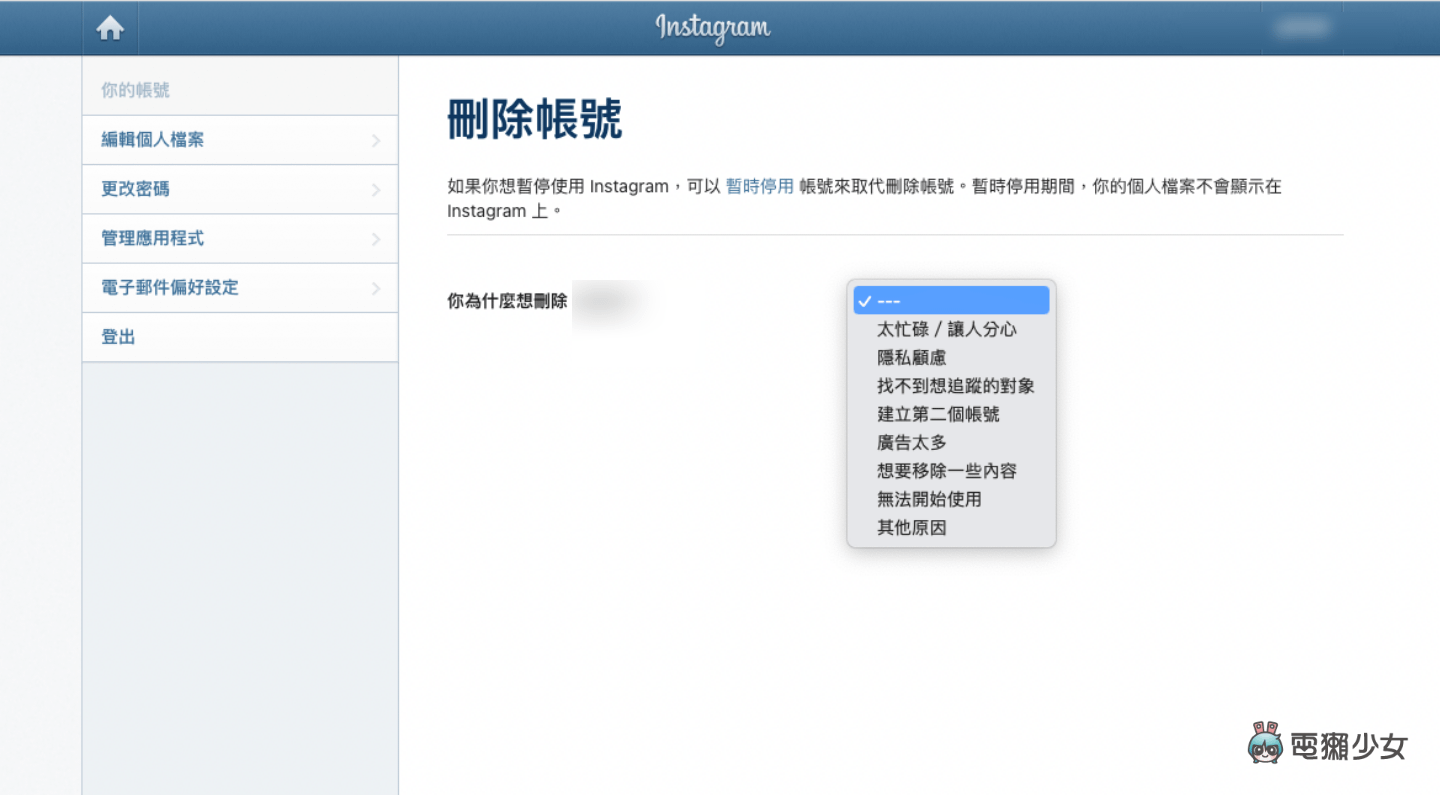Click the Instagram logo in header
1440x795 pixels.
coord(713,28)
